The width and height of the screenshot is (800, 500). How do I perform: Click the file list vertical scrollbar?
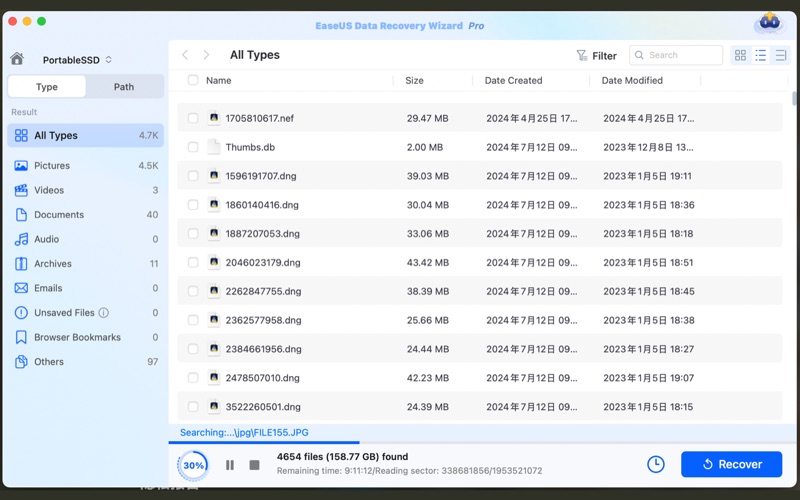[794, 98]
